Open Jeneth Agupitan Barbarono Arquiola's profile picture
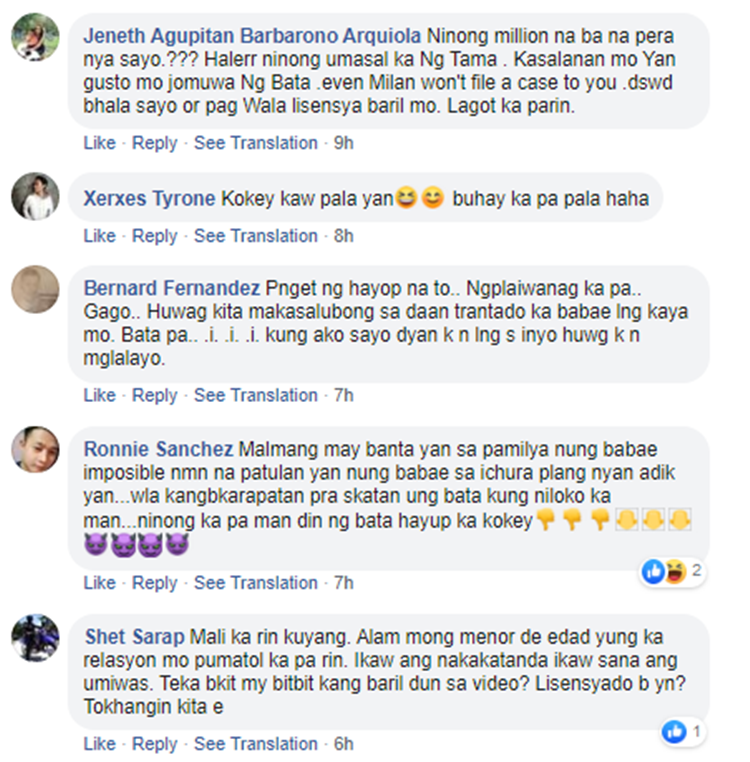Image resolution: width=750 pixels, height=762 pixels. pos(35,37)
